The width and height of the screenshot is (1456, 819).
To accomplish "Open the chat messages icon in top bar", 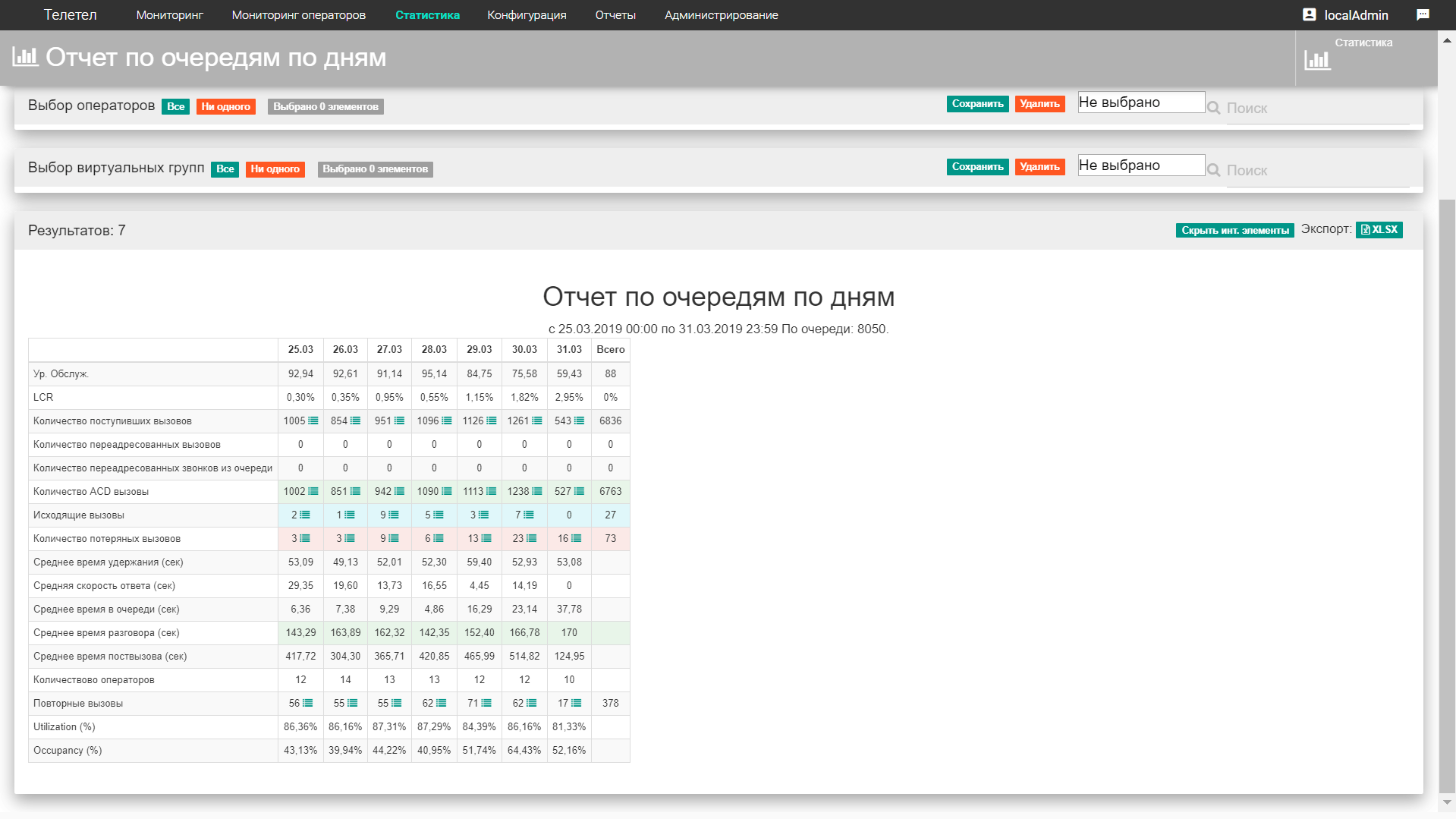I will click(1423, 14).
